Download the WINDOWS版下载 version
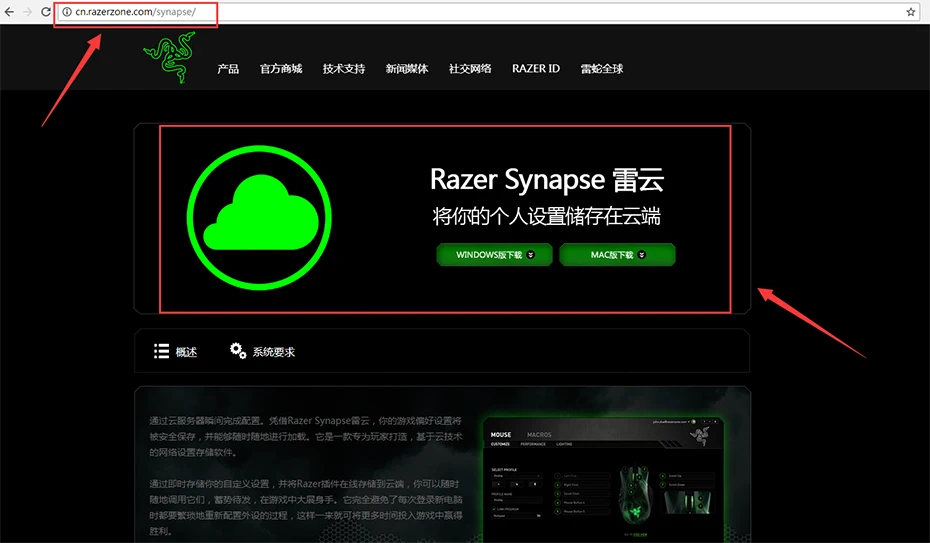Viewport: 930px width, 543px height. [x=495, y=255]
